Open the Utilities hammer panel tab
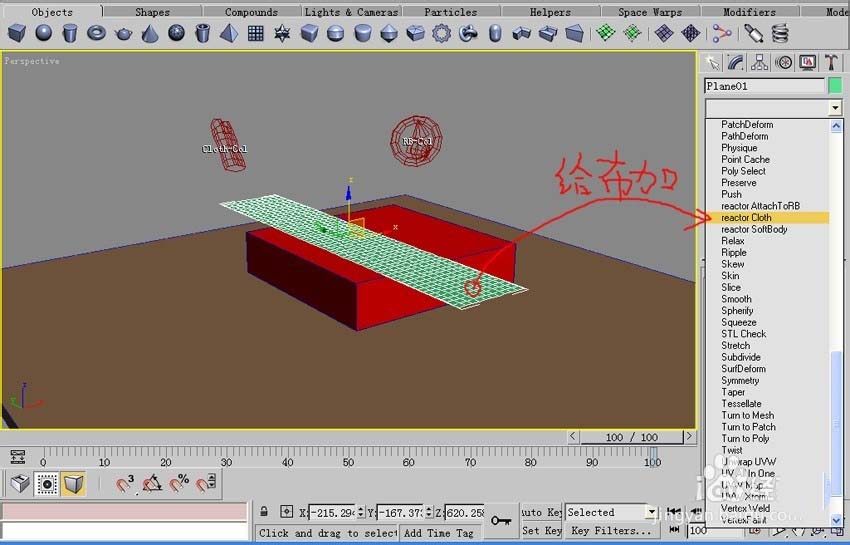Screen dimensions: 850x545 [831, 63]
